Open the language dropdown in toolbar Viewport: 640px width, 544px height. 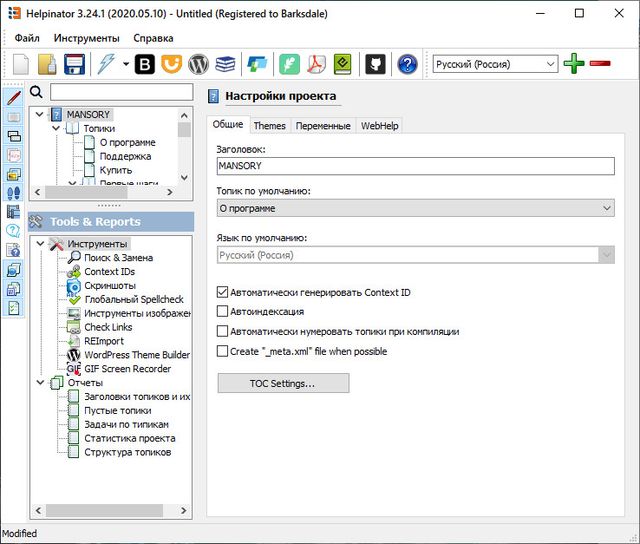point(550,64)
